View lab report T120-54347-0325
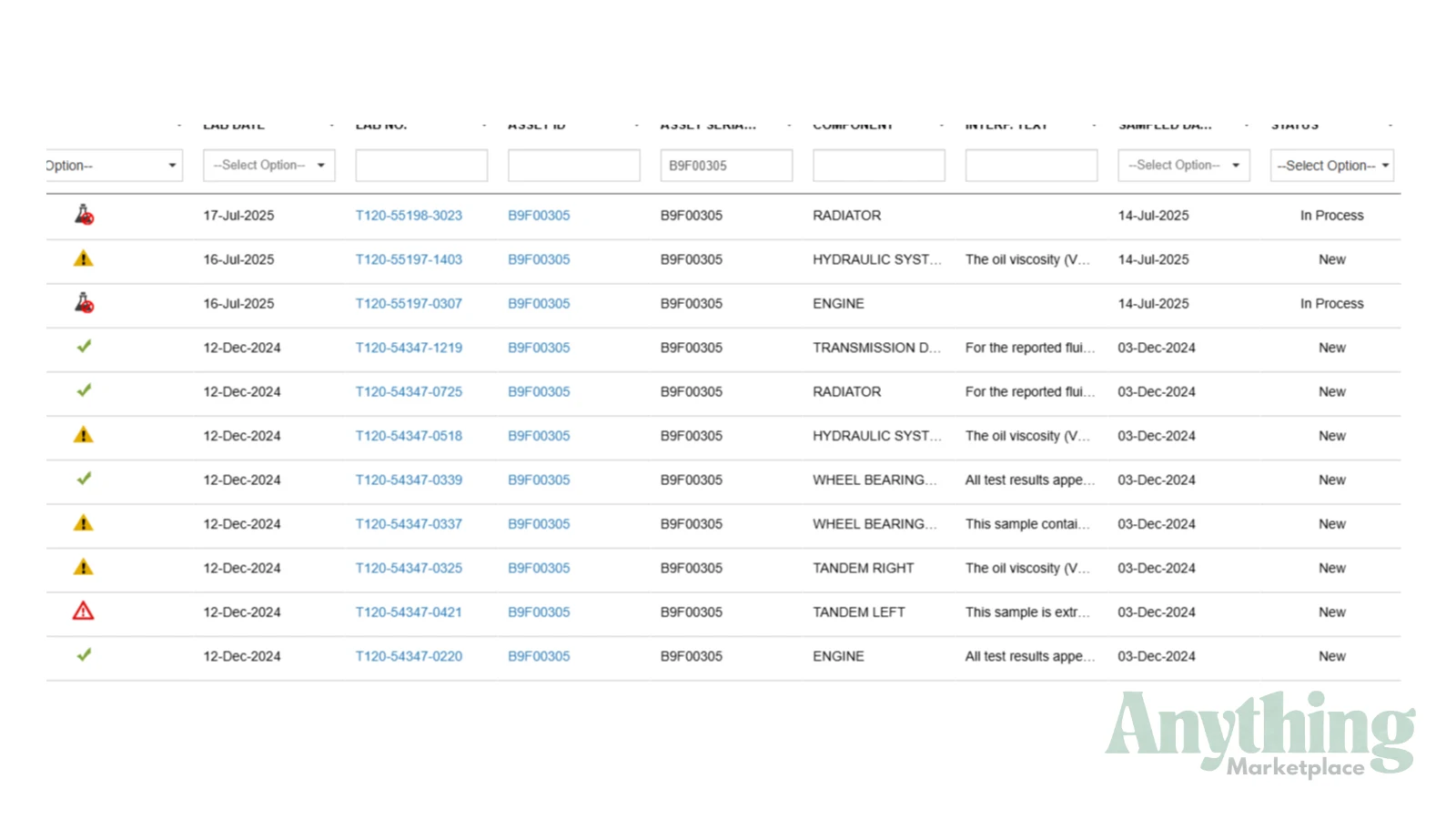Screen dimensions: 1456x819 (x=409, y=568)
